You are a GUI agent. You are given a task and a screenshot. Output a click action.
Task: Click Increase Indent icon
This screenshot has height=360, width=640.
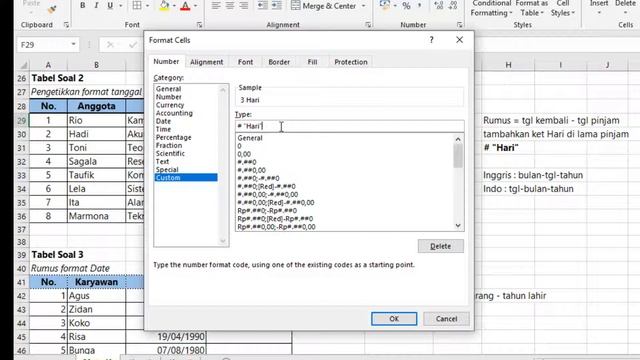(277, 5)
